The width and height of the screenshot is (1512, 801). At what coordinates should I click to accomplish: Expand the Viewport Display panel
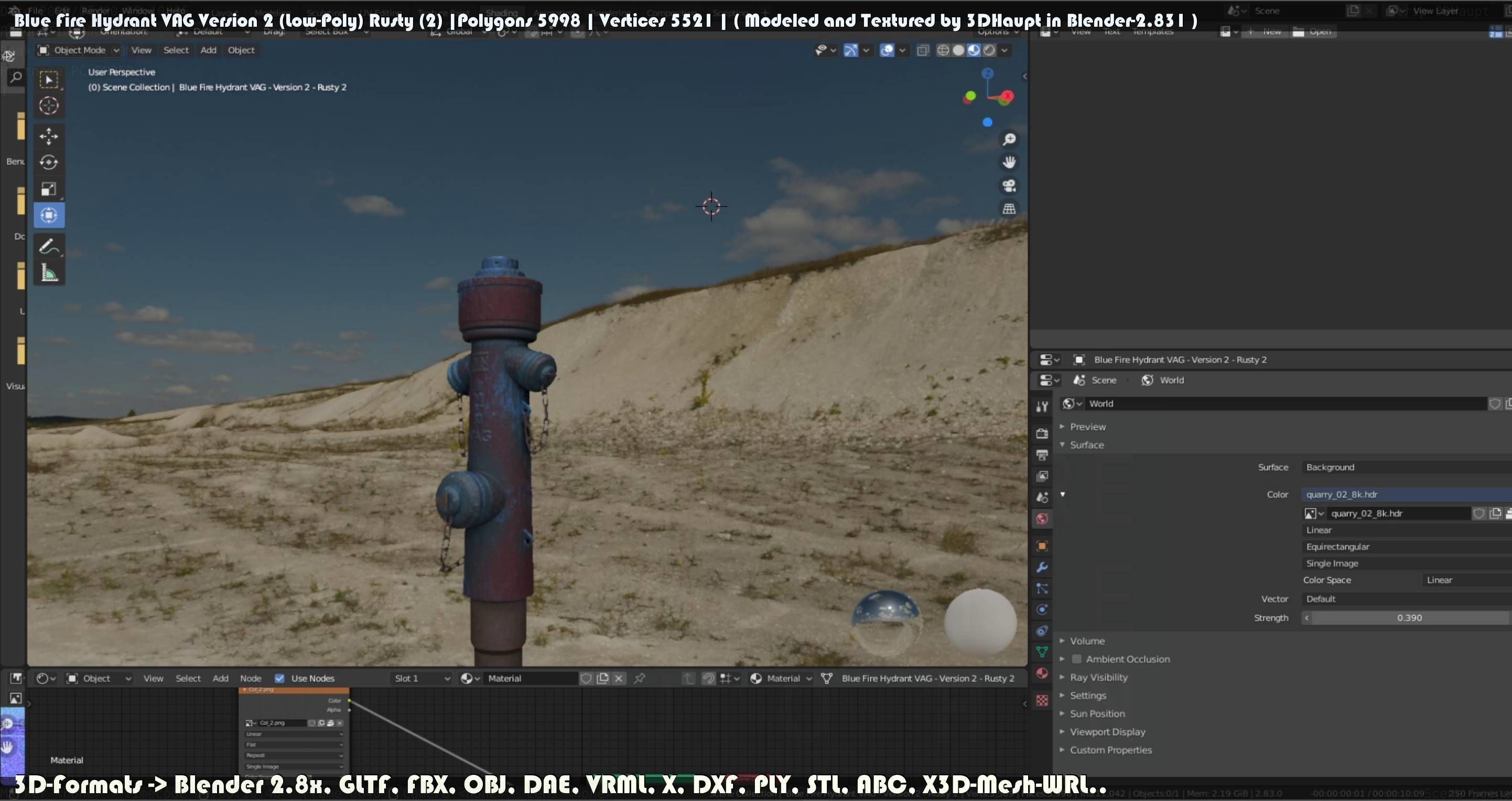(1107, 732)
